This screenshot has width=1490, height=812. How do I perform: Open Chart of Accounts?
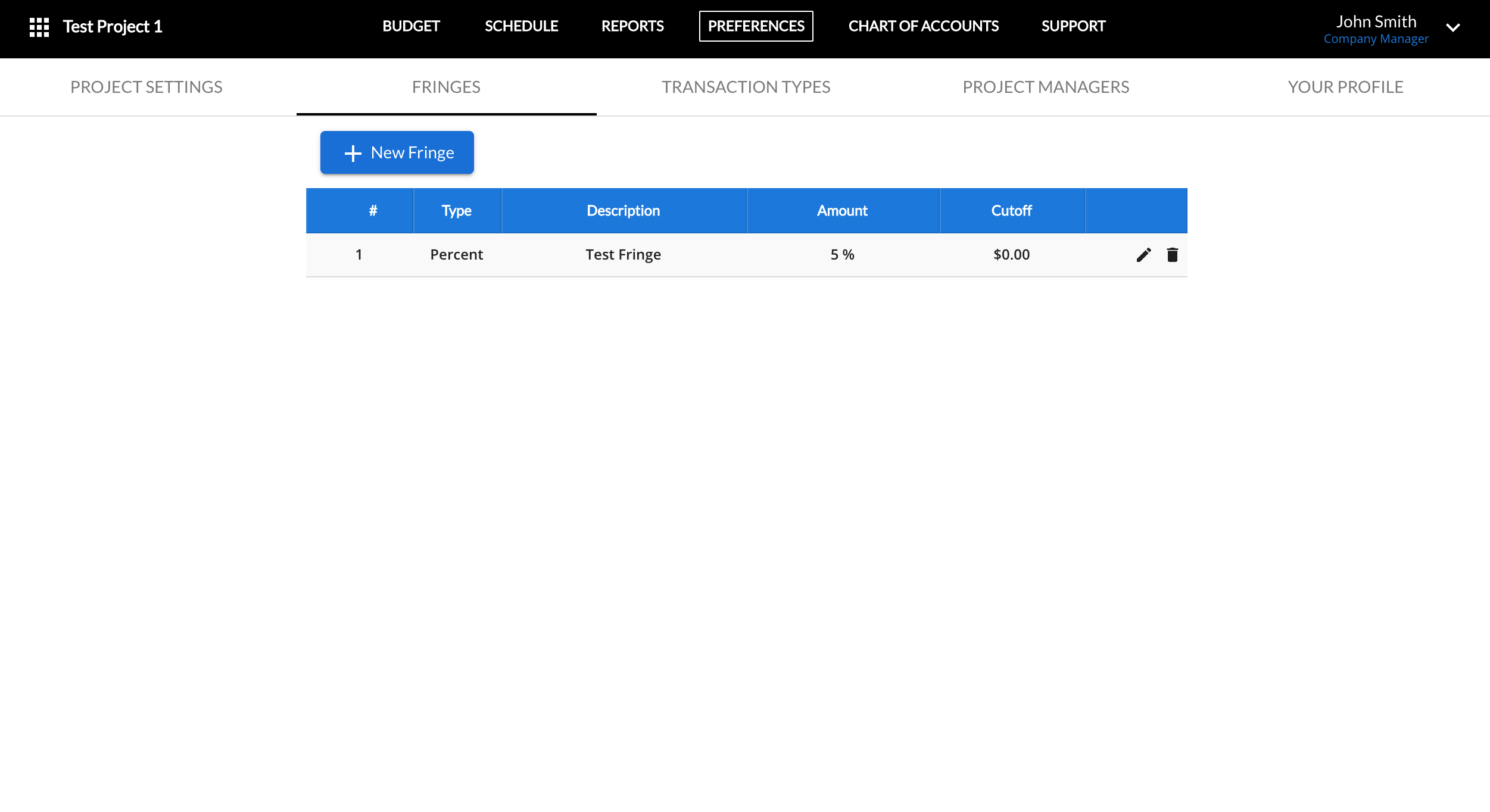(923, 26)
